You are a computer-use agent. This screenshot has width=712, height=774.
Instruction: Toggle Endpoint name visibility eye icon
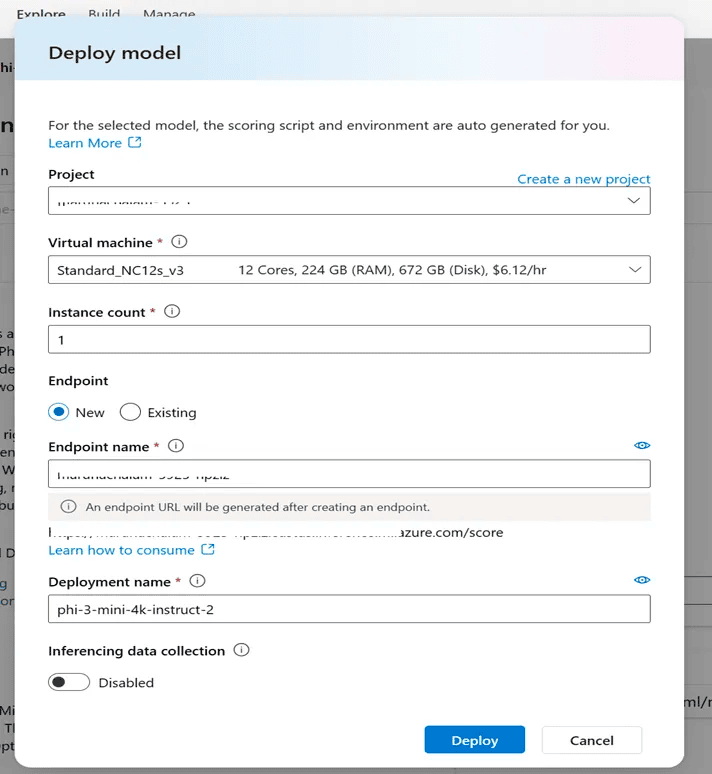pyautogui.click(x=642, y=445)
